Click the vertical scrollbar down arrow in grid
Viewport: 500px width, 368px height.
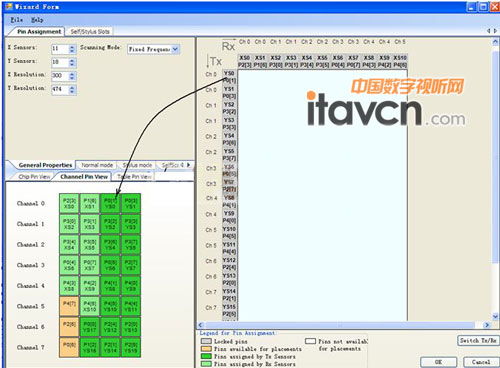[495, 316]
